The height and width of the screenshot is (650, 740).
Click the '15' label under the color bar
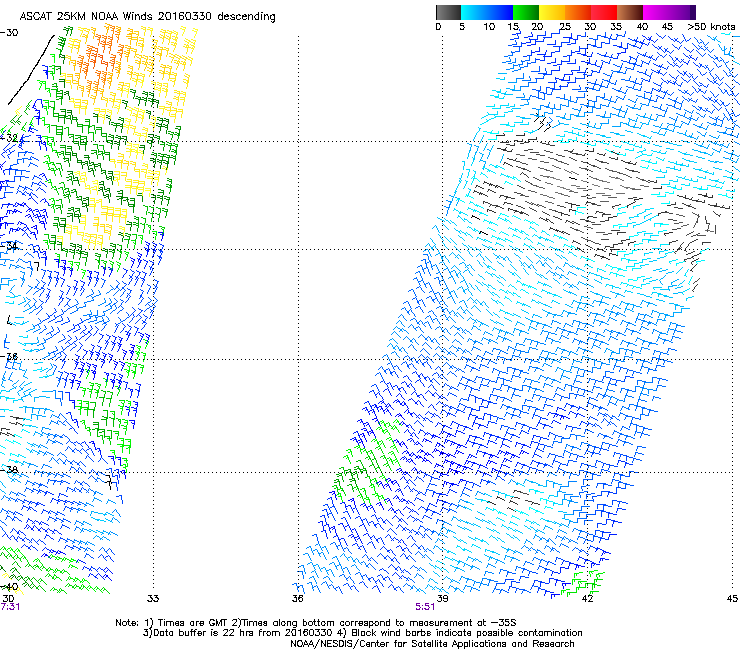pos(513,27)
